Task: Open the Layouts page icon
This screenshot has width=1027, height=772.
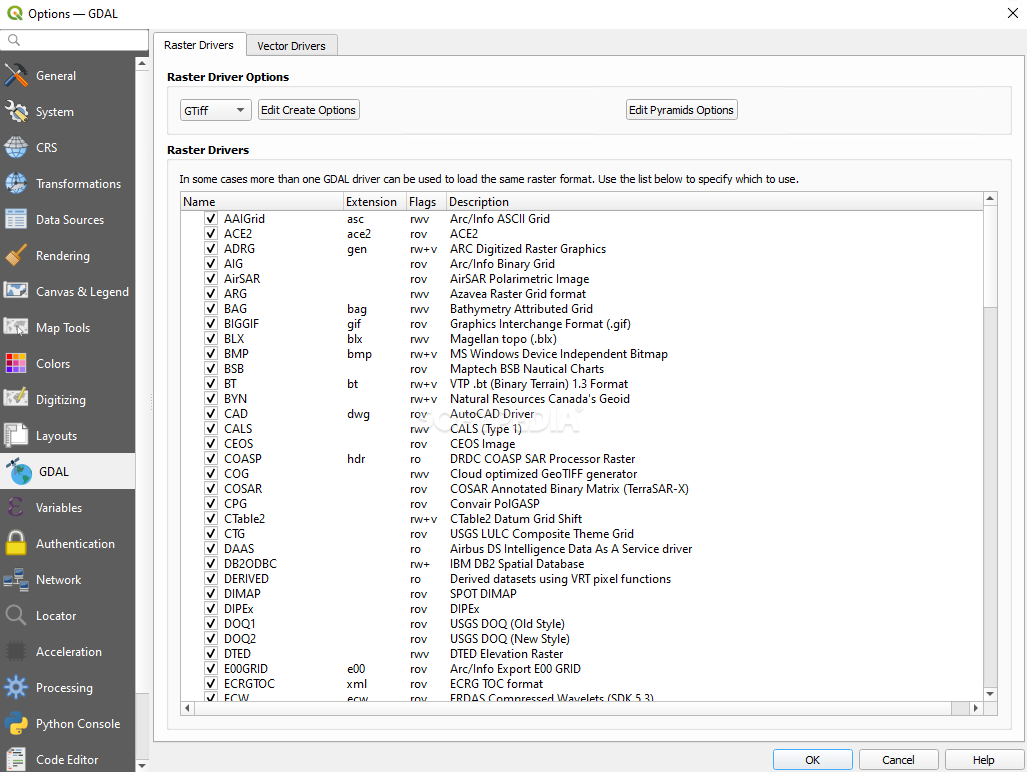Action: [16, 435]
